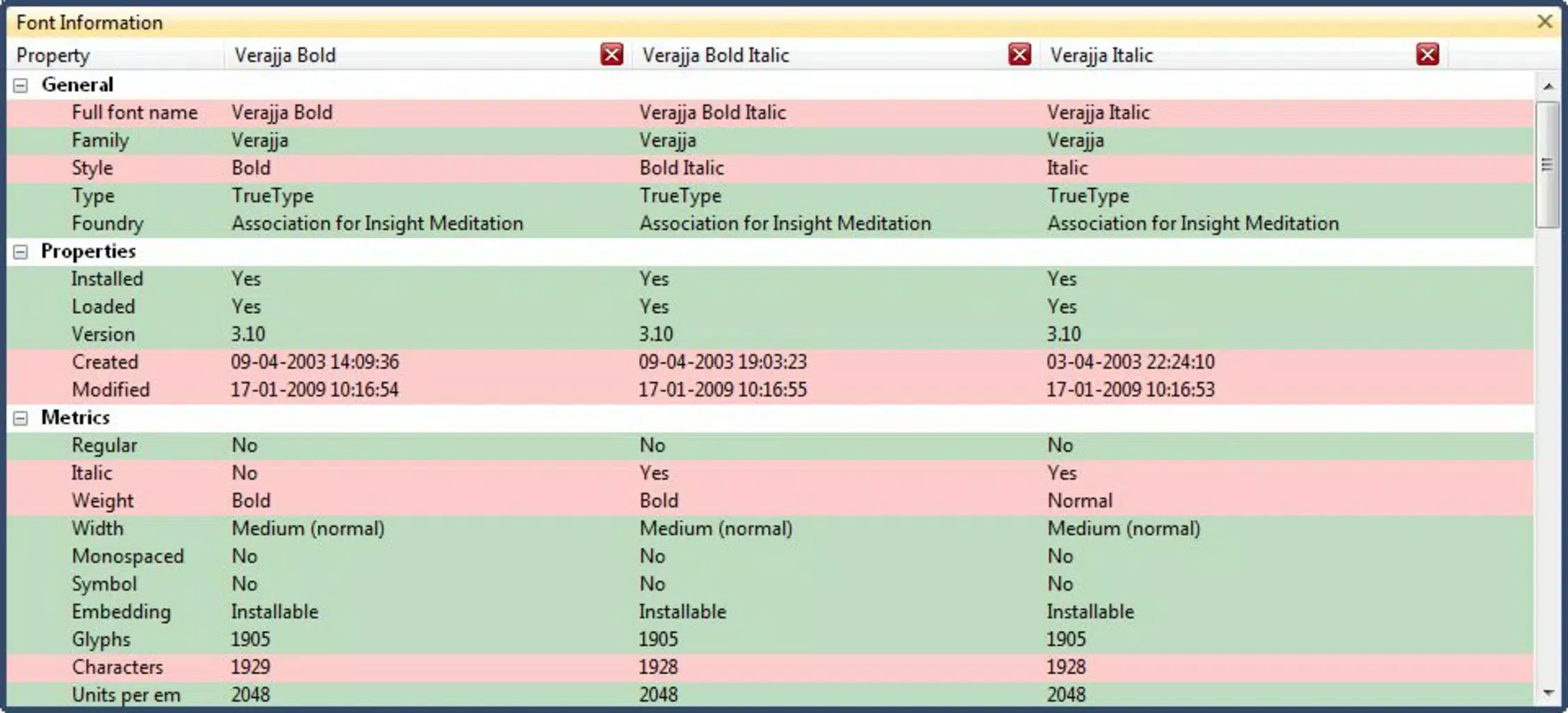Select the Style row label
The width and height of the screenshot is (1568, 713).
(92, 168)
